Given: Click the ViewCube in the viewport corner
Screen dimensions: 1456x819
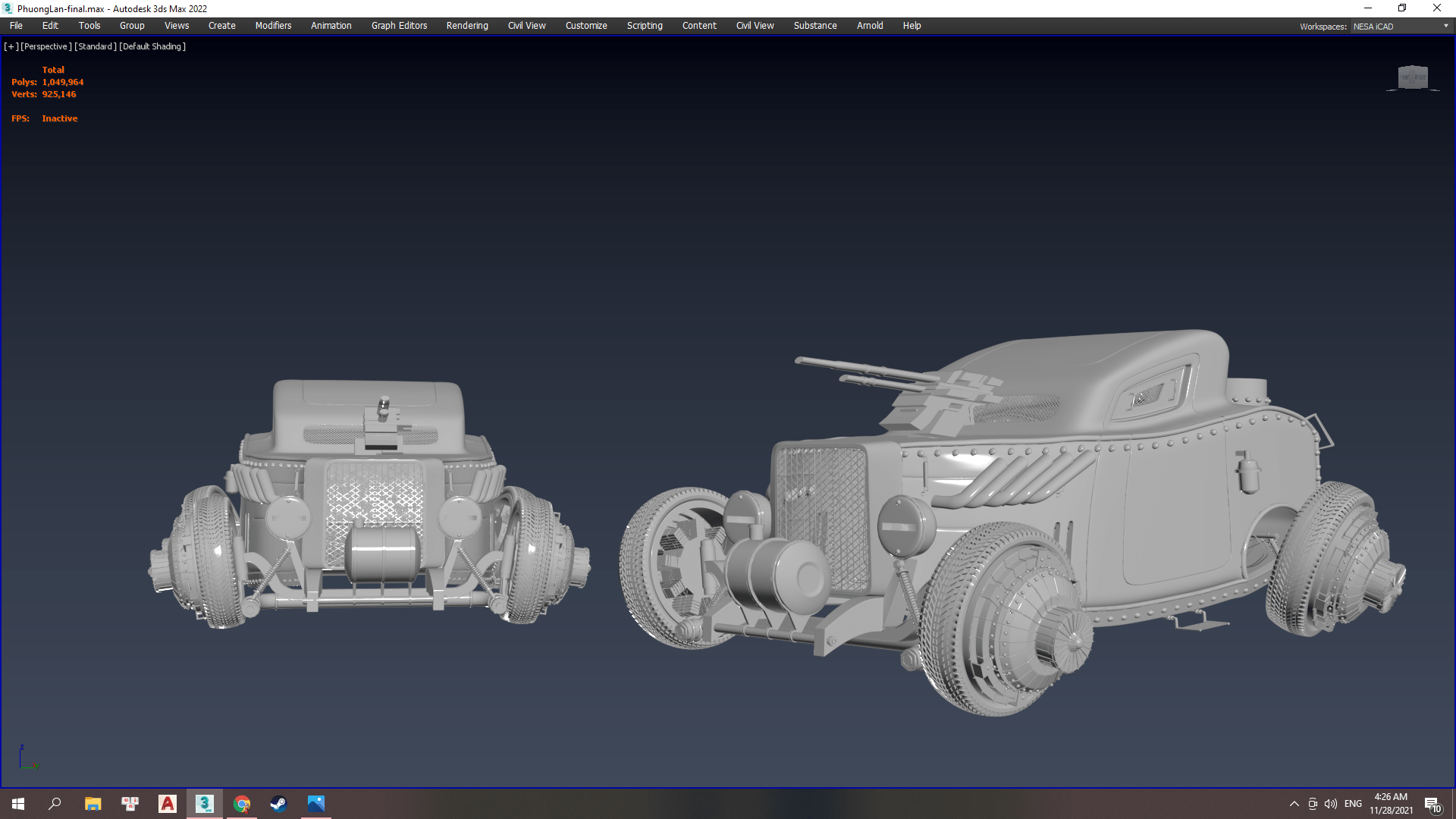Looking at the screenshot, I should click(x=1412, y=77).
